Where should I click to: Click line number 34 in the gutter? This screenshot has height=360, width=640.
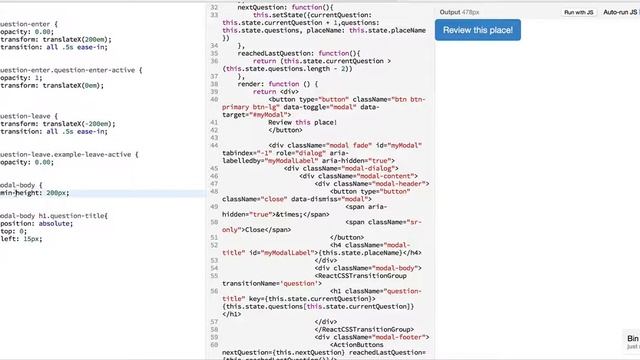(x=214, y=46)
